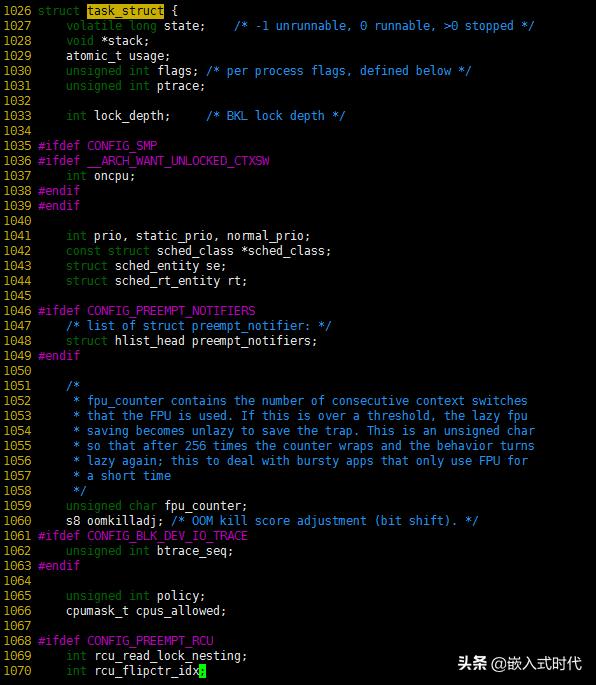
Task: Click the 'BKL lock depth' comment
Action: click(x=276, y=116)
